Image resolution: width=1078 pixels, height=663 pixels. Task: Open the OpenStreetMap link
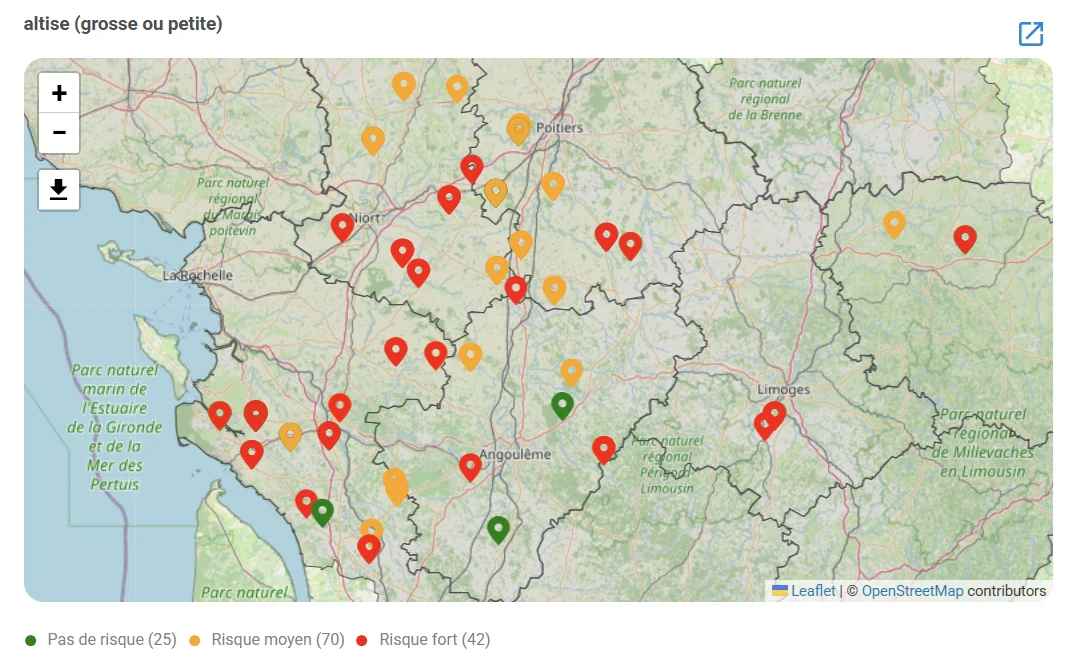(x=912, y=591)
